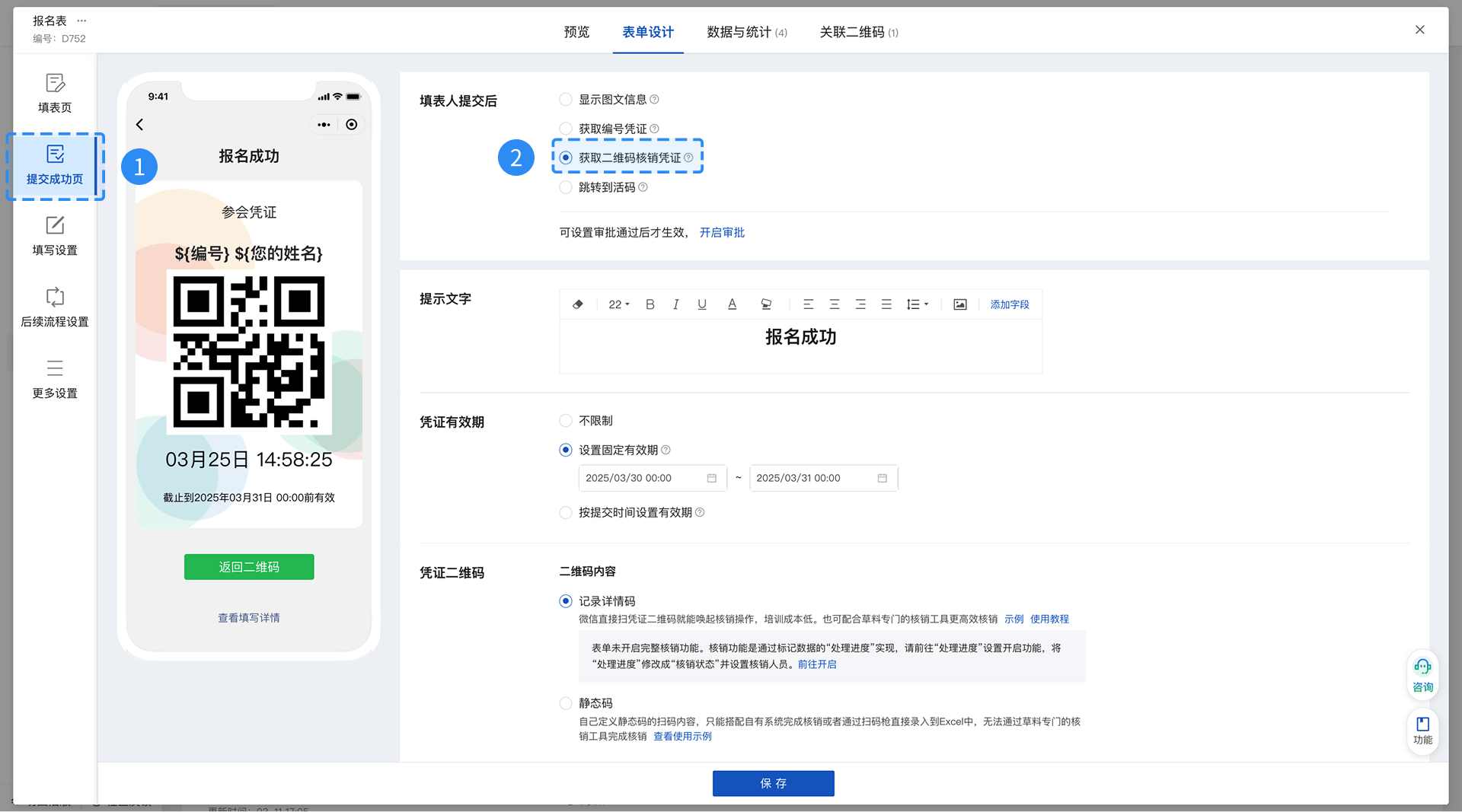Screen dimensions: 1462x812
Task: Toggle bold in the text editor
Action: pos(650,304)
